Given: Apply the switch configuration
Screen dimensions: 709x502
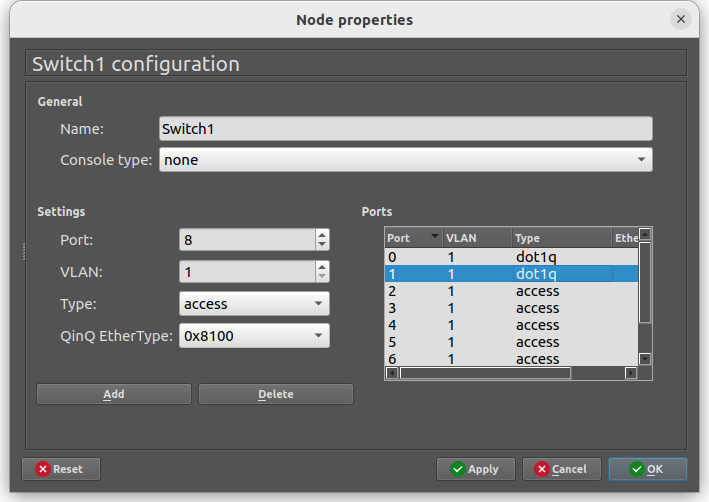Looking at the screenshot, I should coord(476,469).
